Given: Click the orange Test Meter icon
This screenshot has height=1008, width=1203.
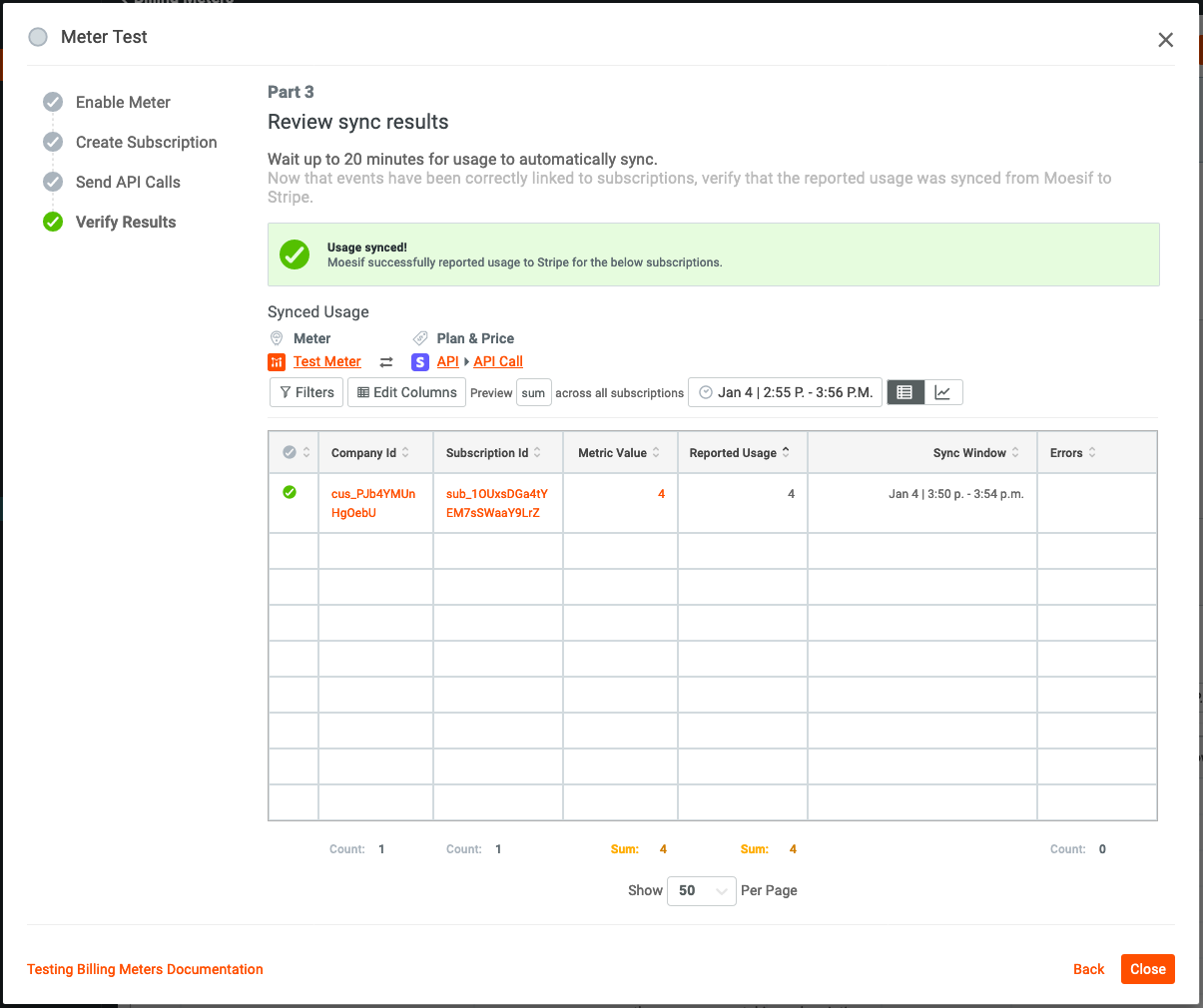Looking at the screenshot, I should 277,362.
